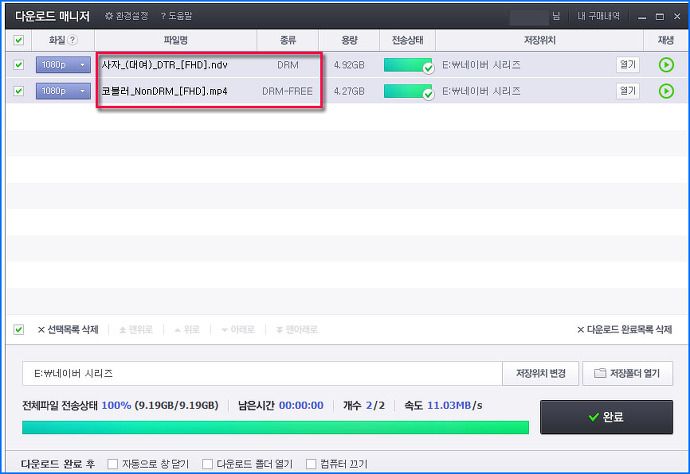Click the 전송상태 column header
Viewport: 690px width, 474px height.
point(407,40)
